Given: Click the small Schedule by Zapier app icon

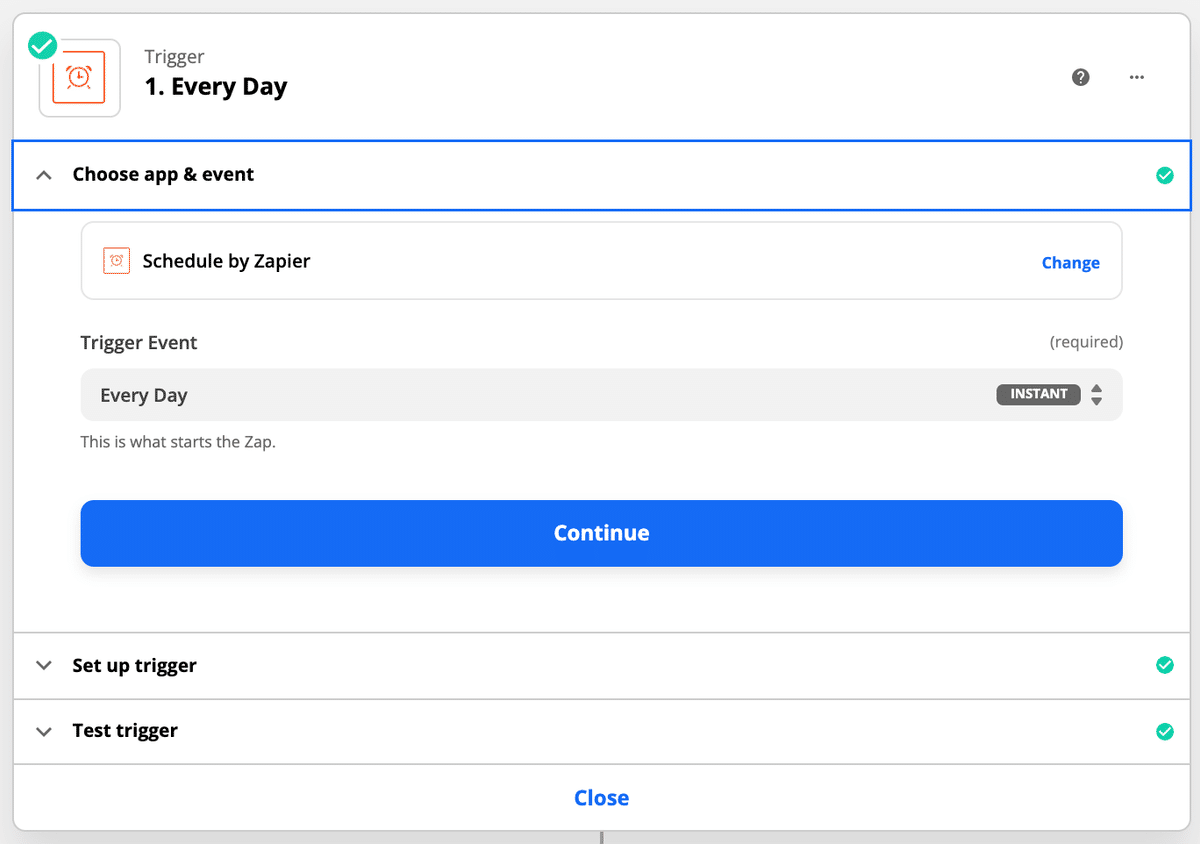Looking at the screenshot, I should coord(117,261).
